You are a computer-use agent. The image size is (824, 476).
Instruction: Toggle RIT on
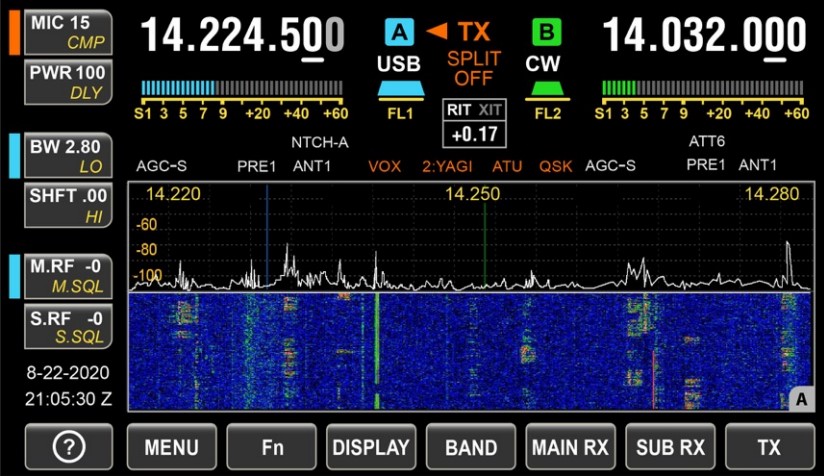tap(459, 110)
